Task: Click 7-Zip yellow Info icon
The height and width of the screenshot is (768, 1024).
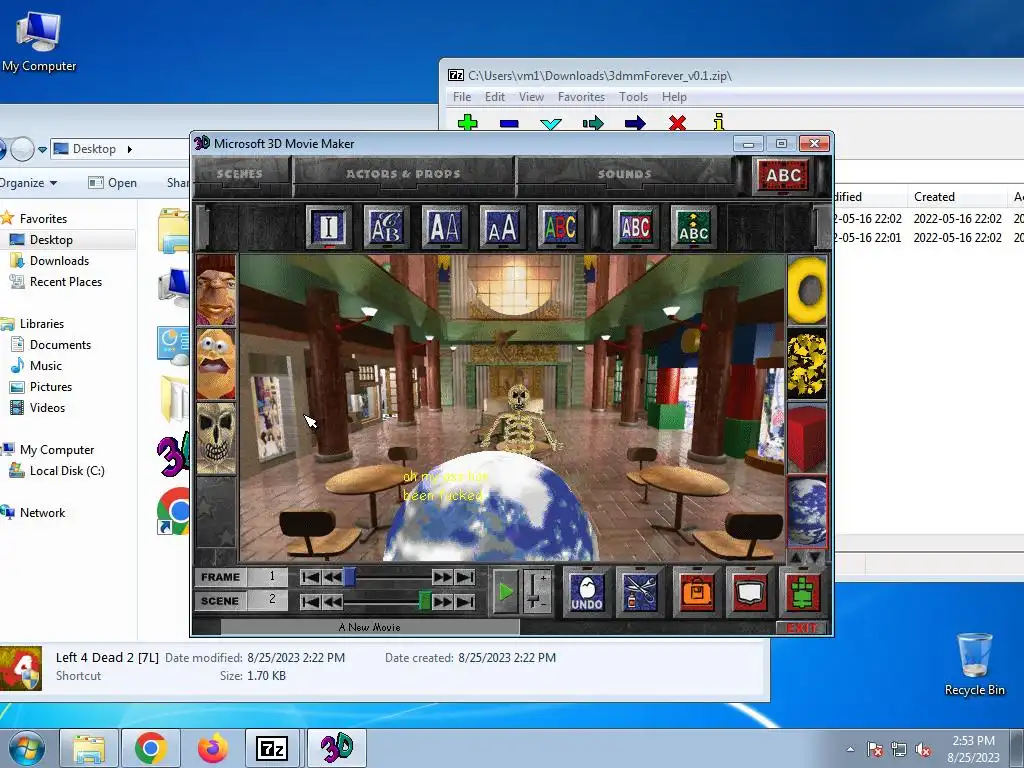Action: [719, 121]
